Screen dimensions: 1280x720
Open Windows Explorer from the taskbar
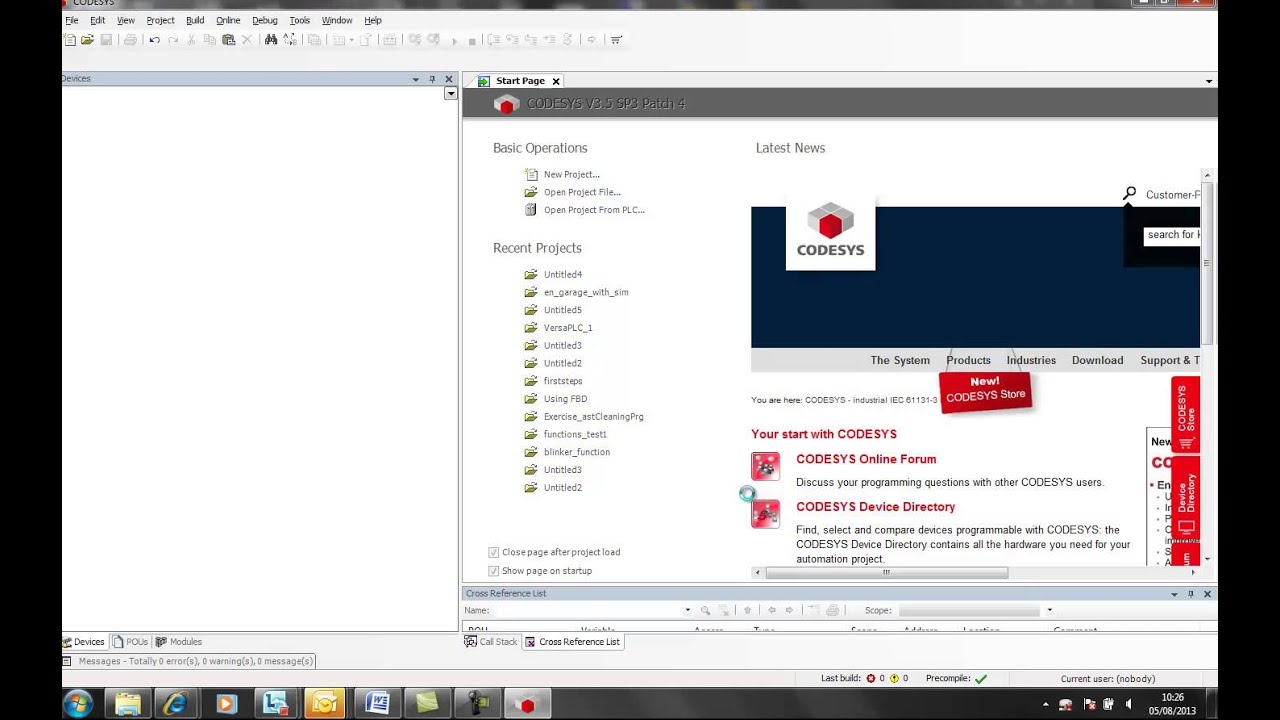pyautogui.click(x=127, y=704)
